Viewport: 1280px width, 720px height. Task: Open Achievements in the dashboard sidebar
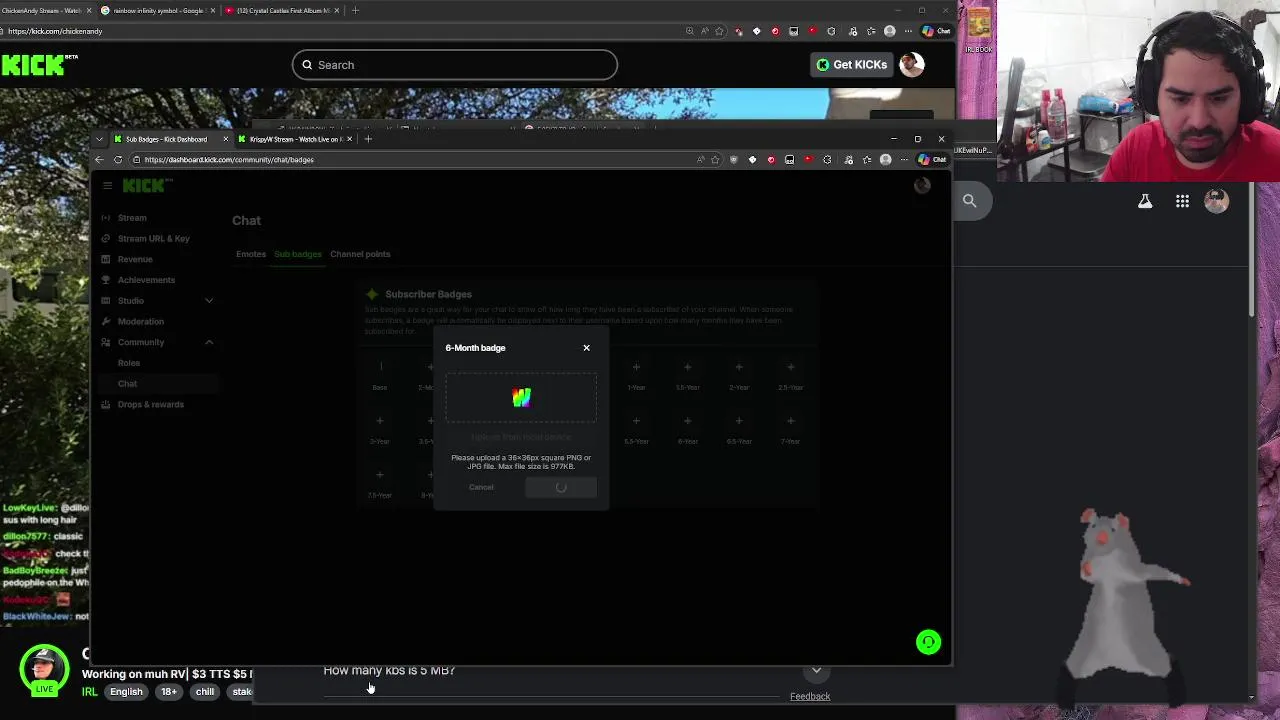(x=145, y=280)
